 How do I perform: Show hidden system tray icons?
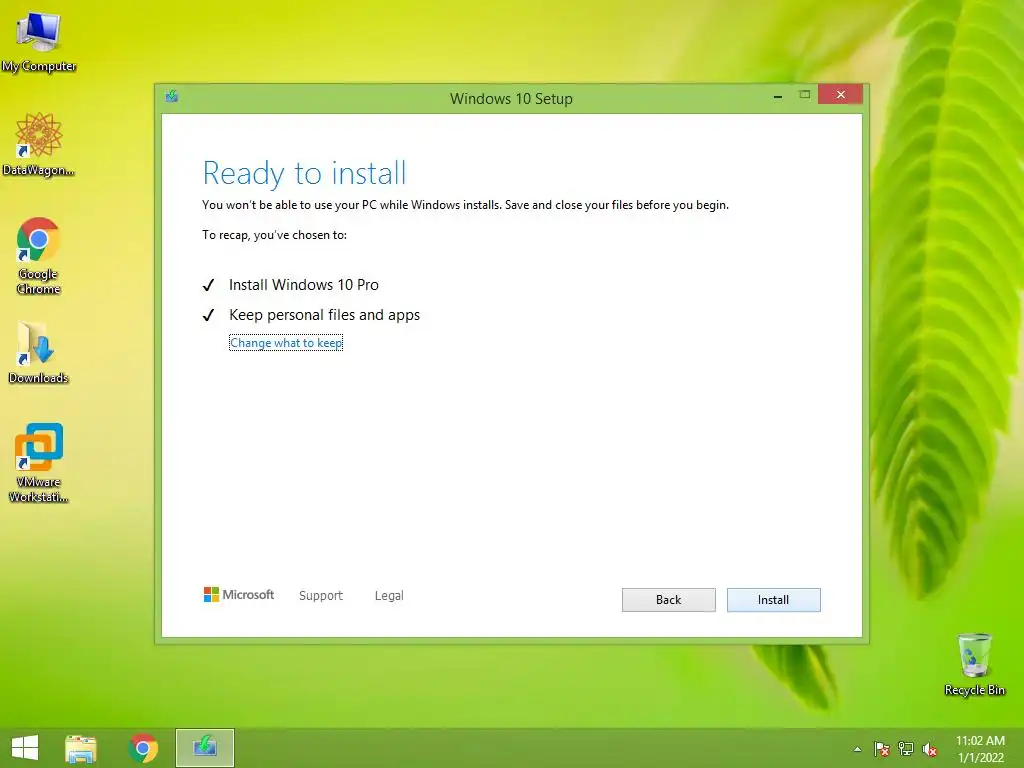[x=857, y=749]
